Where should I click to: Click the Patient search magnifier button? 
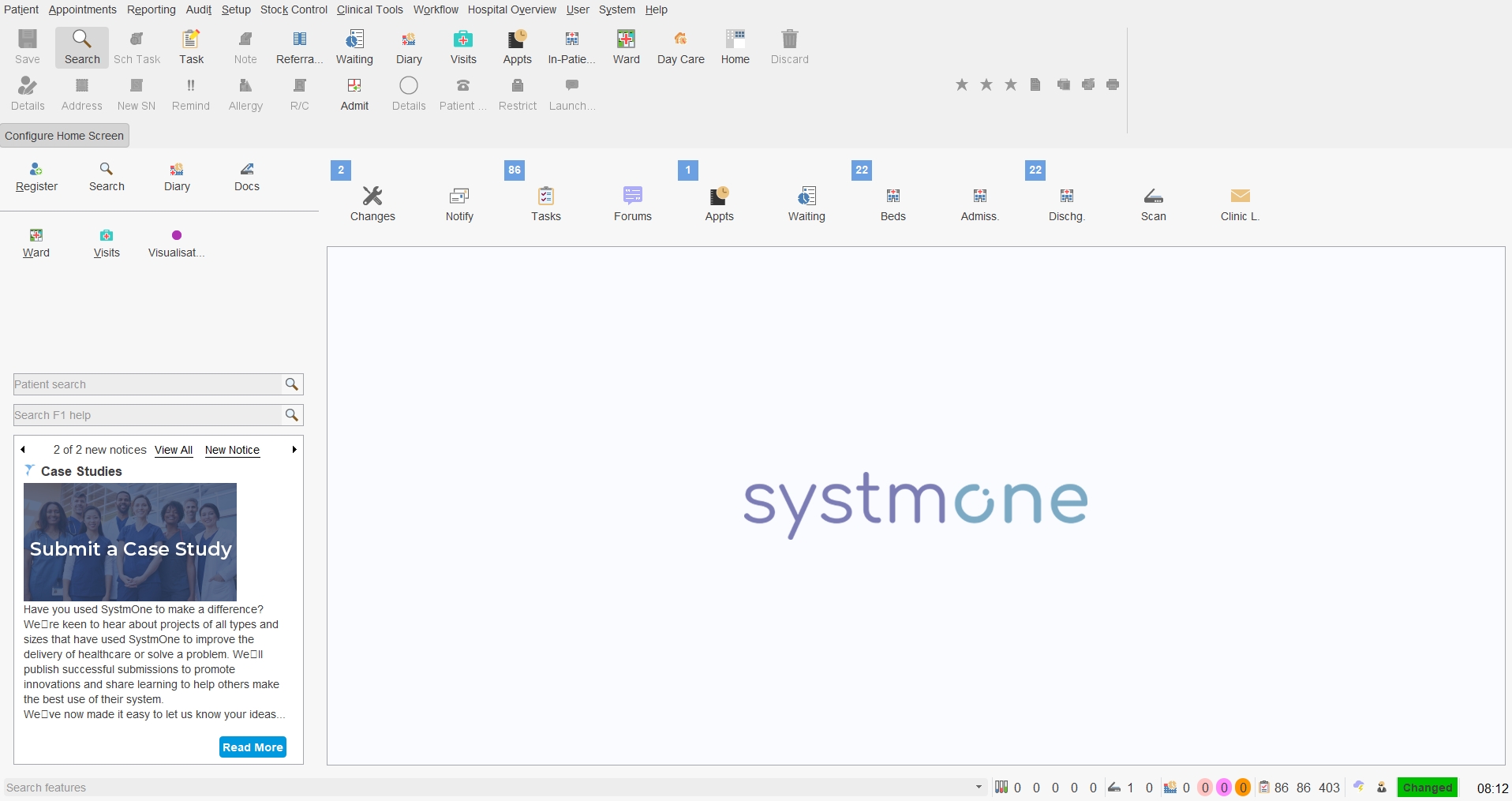(292, 384)
